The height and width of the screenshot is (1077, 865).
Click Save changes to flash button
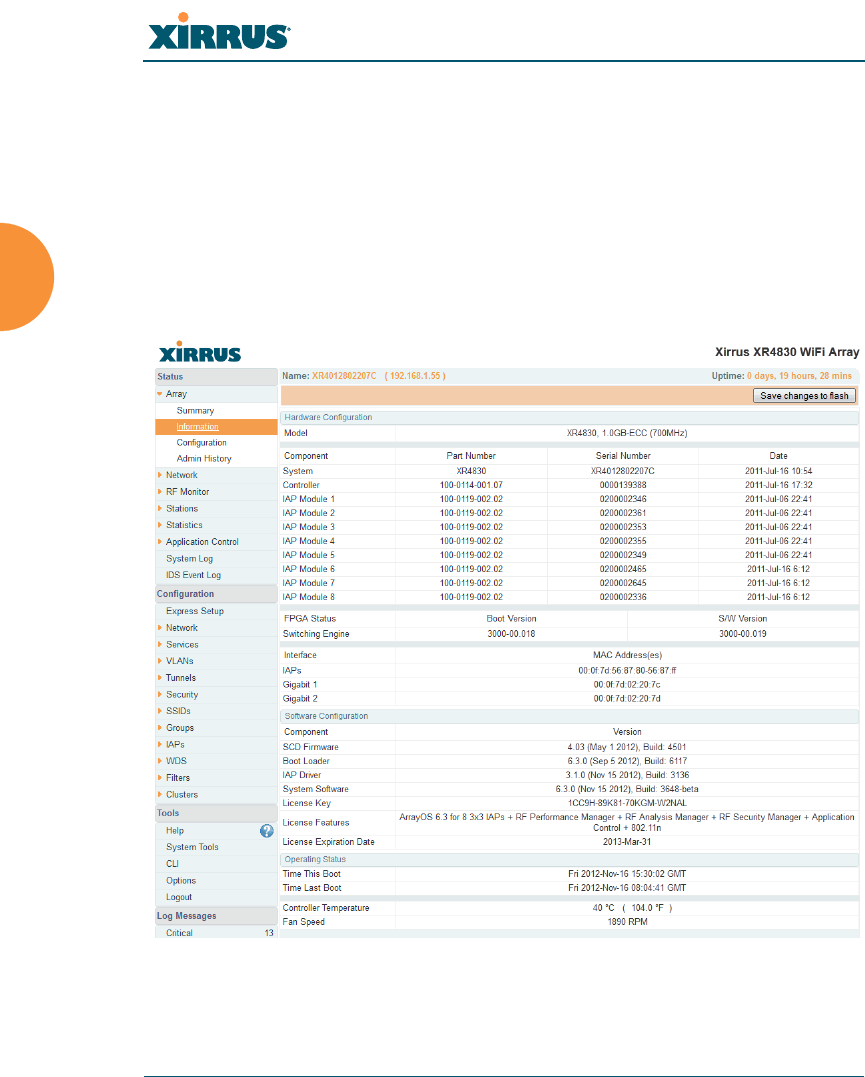point(804,396)
